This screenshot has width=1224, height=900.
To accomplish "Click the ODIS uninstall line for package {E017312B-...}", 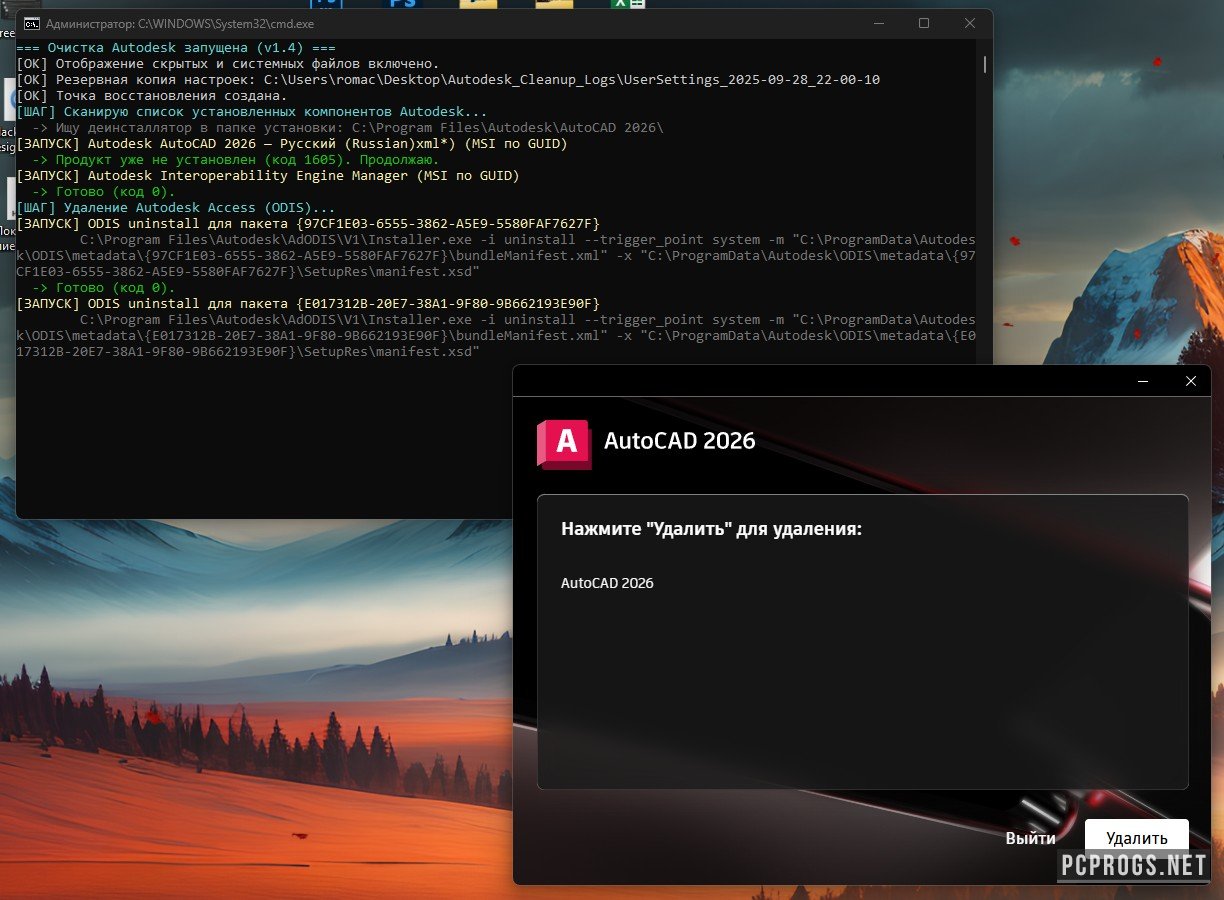I will pos(308,304).
